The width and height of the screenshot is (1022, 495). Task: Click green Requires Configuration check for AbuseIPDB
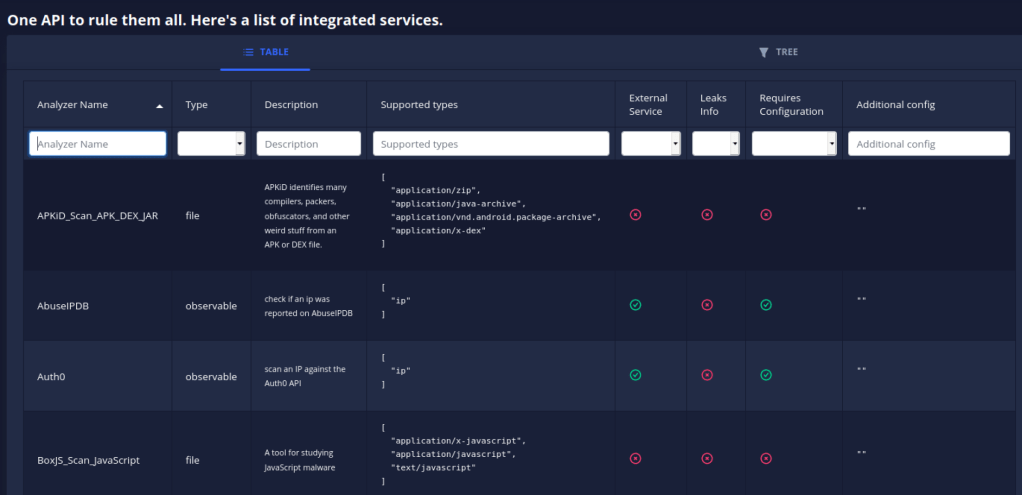pyautogui.click(x=766, y=305)
